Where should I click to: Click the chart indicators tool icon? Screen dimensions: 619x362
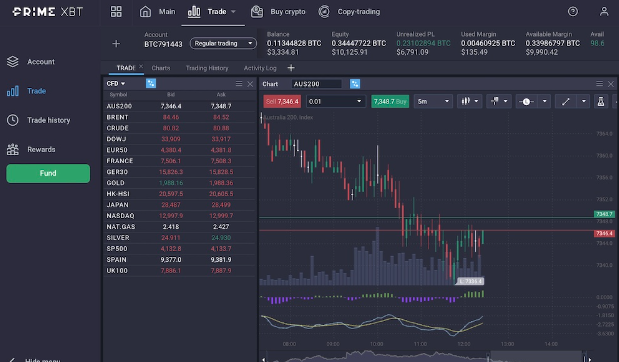(495, 101)
